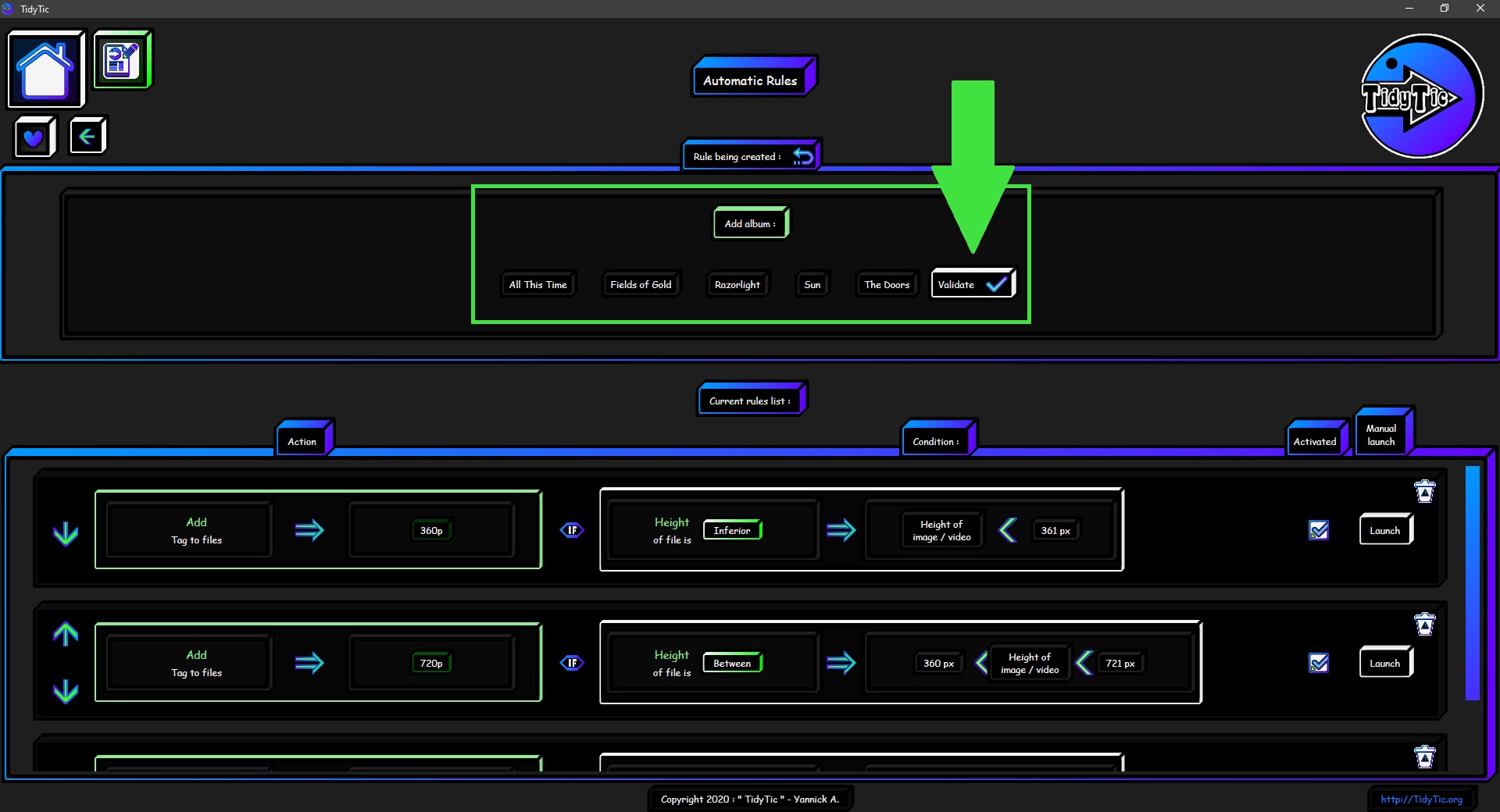The width and height of the screenshot is (1500, 812).
Task: Click the 360p tag value
Action: (431, 530)
